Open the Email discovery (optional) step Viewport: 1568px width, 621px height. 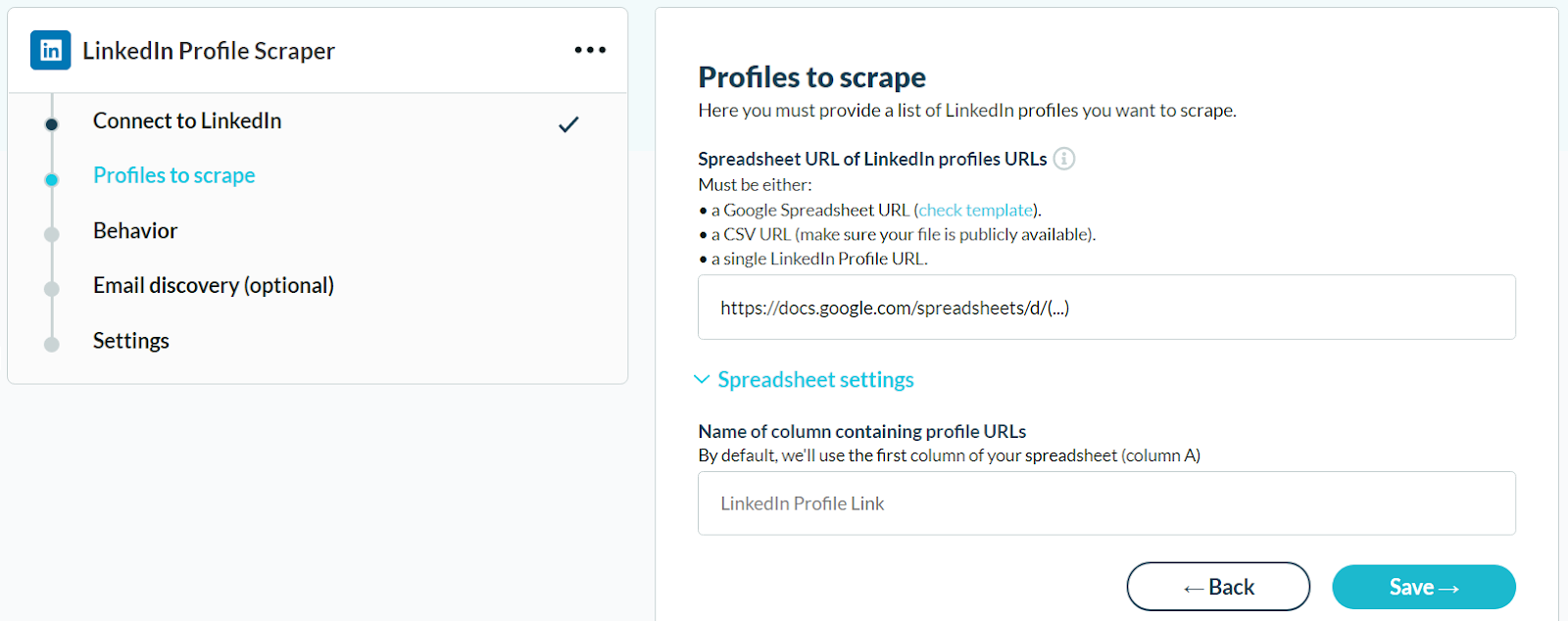tap(214, 285)
